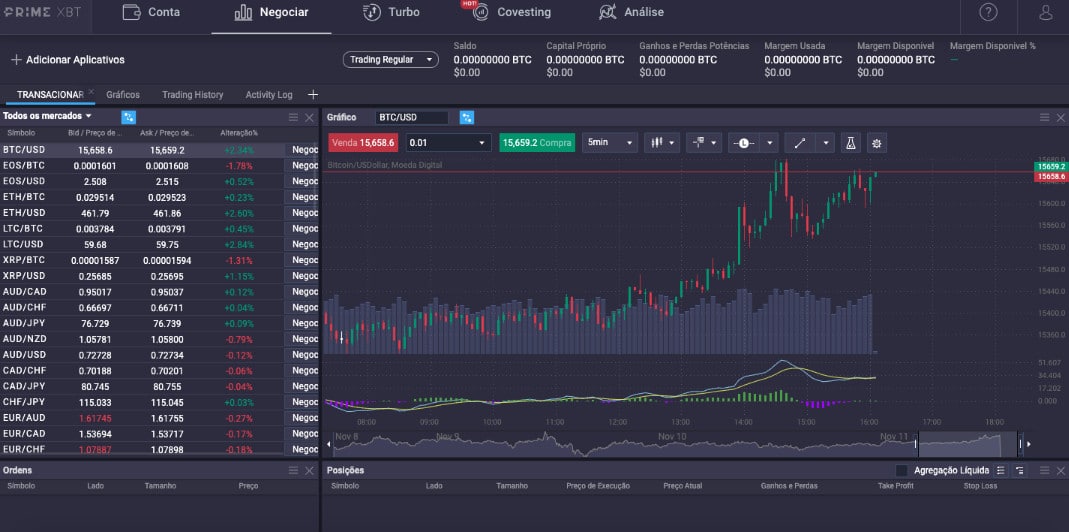Click the green 15659.2 price axis label
1069x532 pixels.
click(x=1051, y=166)
